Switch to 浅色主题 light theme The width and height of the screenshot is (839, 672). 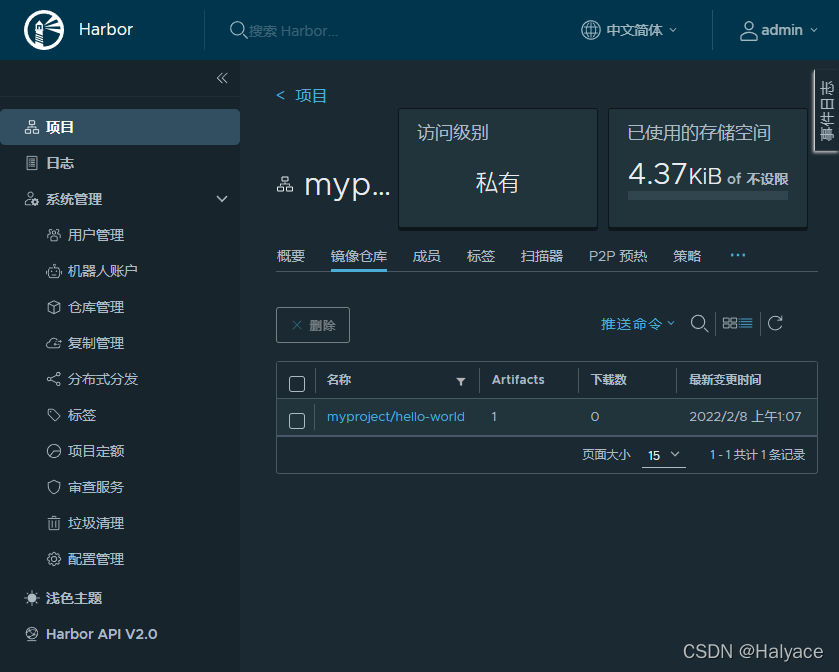click(74, 598)
